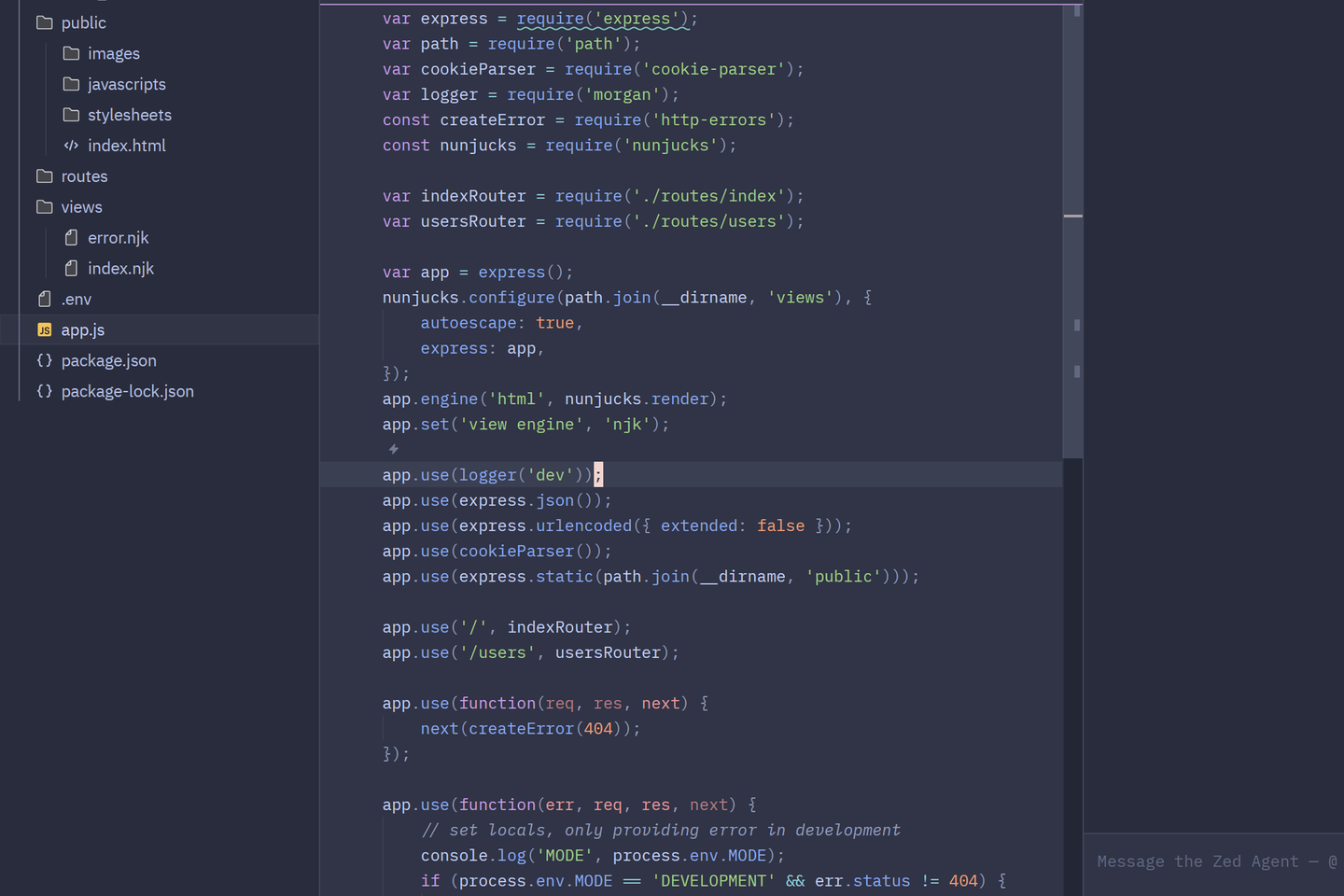
Task: Collapse the public folder in the tree
Action: 160,22
